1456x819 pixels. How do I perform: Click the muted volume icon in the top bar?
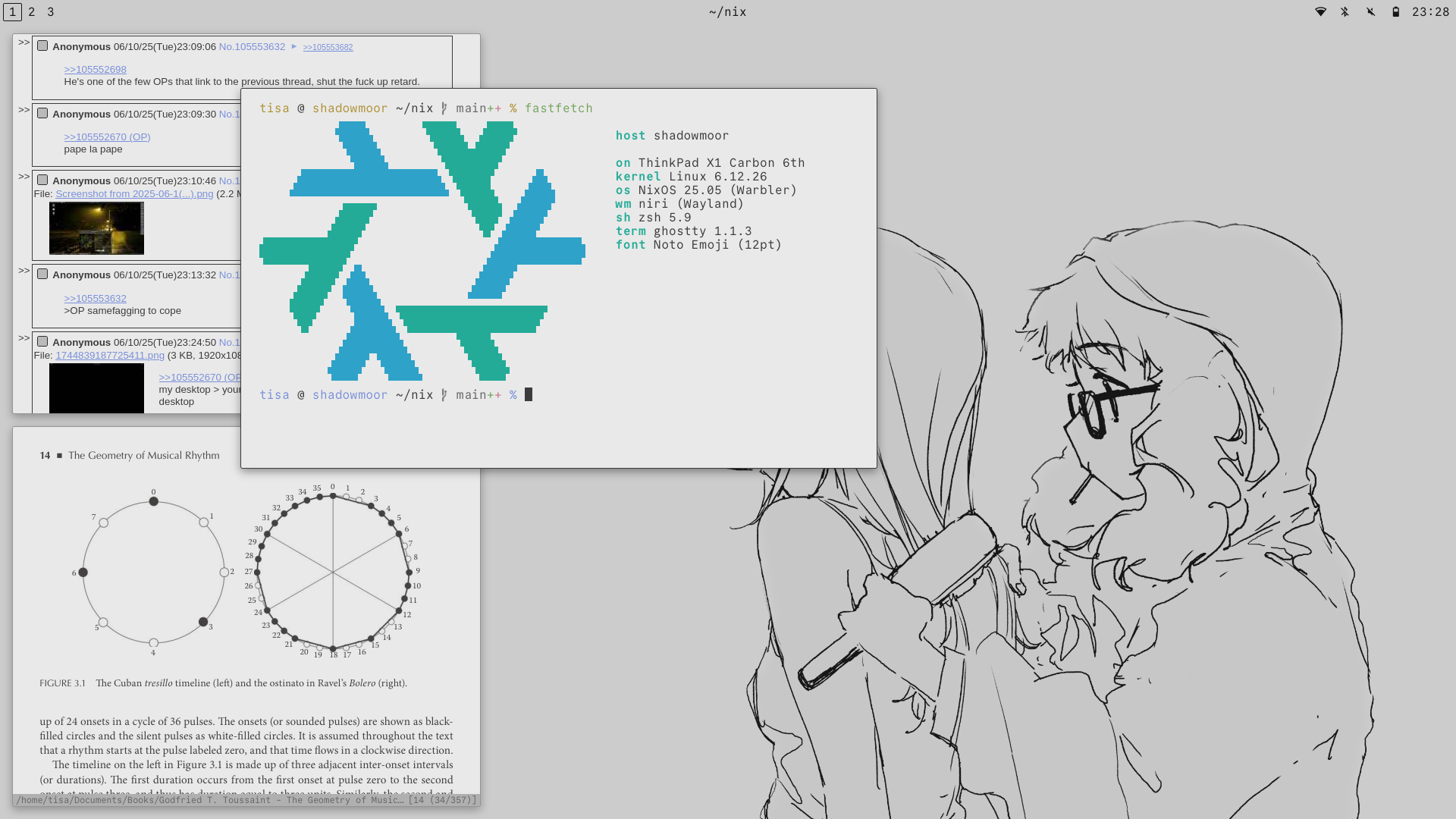coord(1370,12)
